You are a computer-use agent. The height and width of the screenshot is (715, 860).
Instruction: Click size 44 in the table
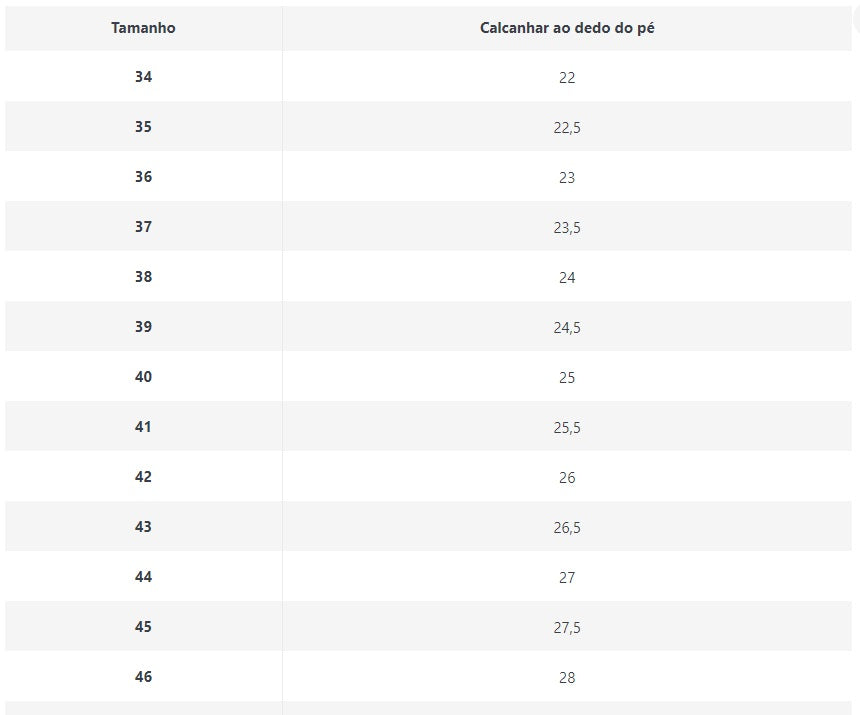pyautogui.click(x=143, y=577)
